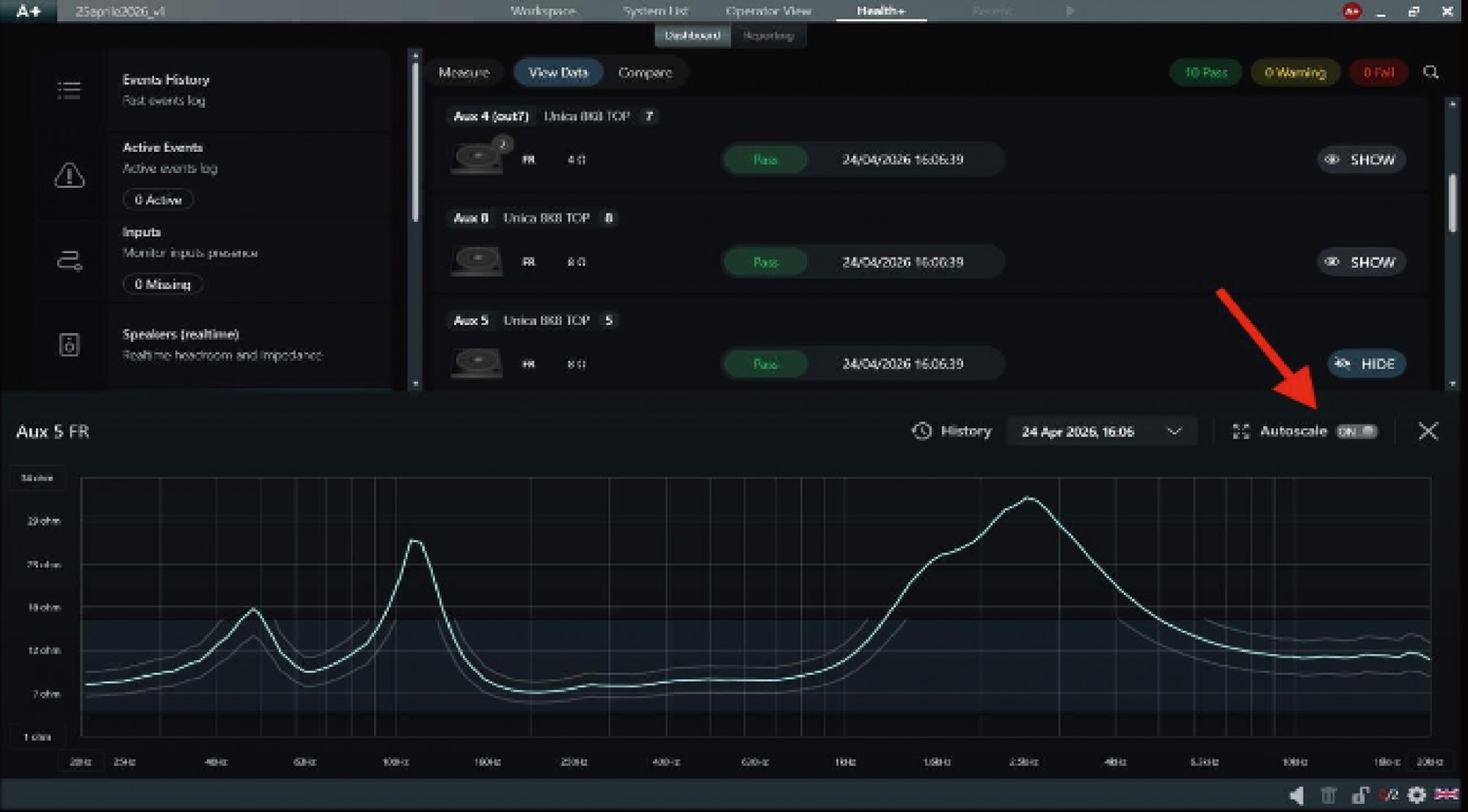Open the Operator View tab
Viewport: 1468px width, 812px height.
tap(768, 11)
